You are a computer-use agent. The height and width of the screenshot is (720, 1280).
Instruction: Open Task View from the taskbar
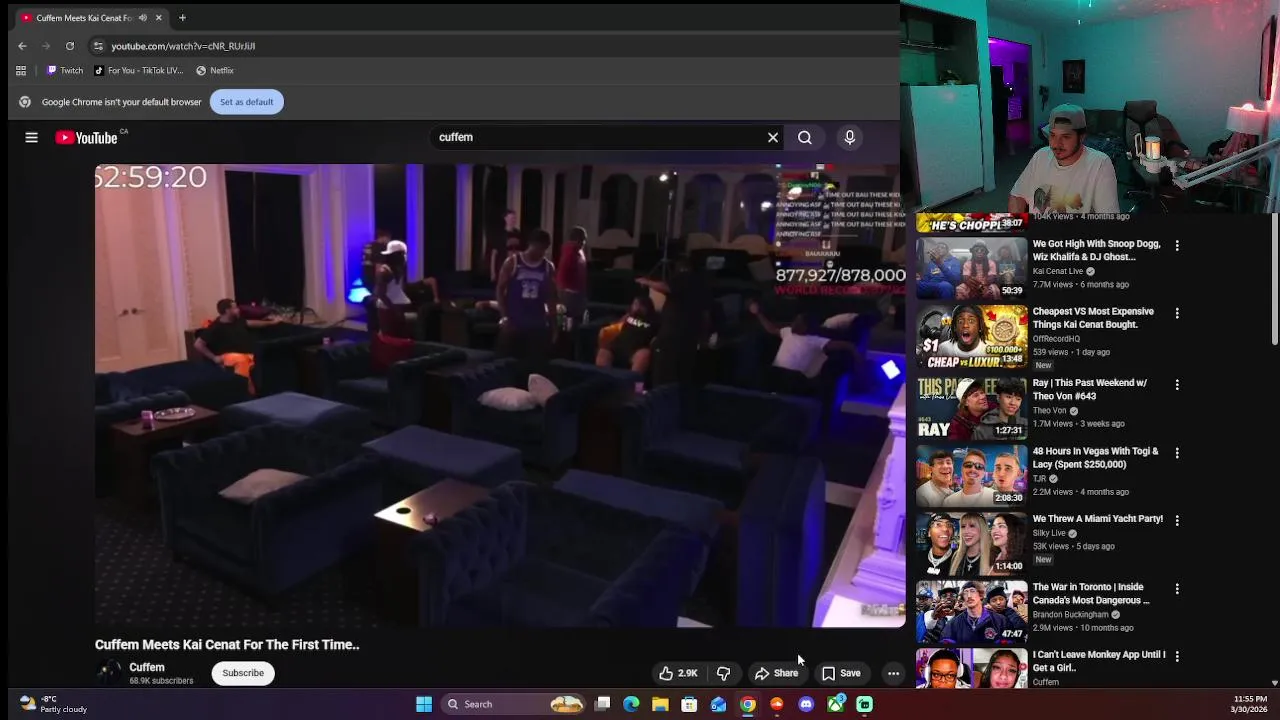603,705
